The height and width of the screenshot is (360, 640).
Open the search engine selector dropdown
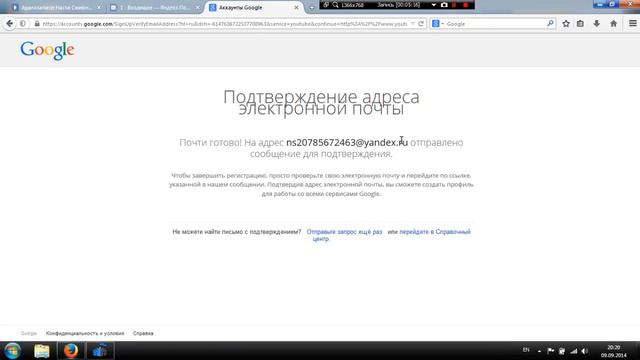pos(438,24)
